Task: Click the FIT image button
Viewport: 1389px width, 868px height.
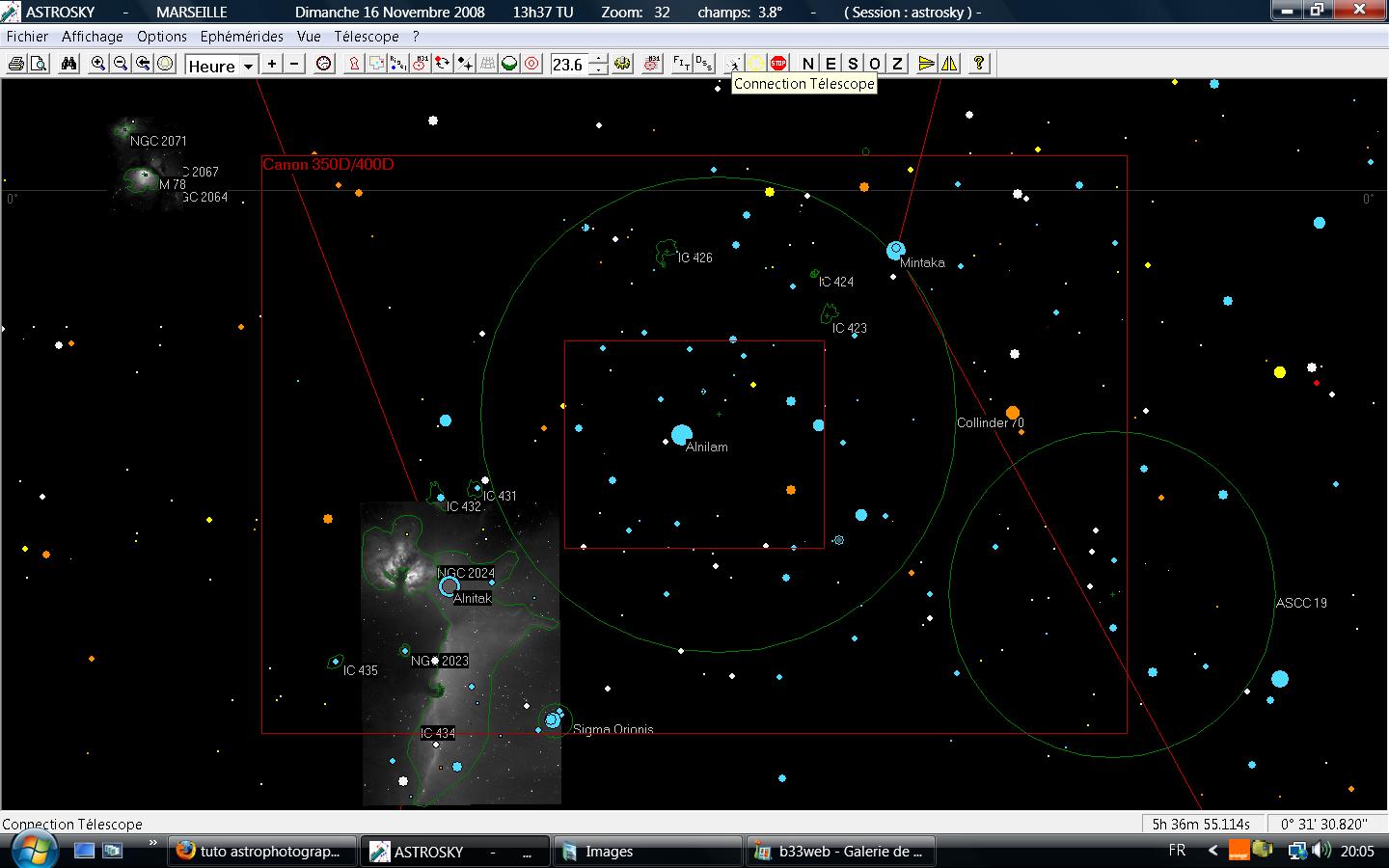Action: click(x=682, y=64)
